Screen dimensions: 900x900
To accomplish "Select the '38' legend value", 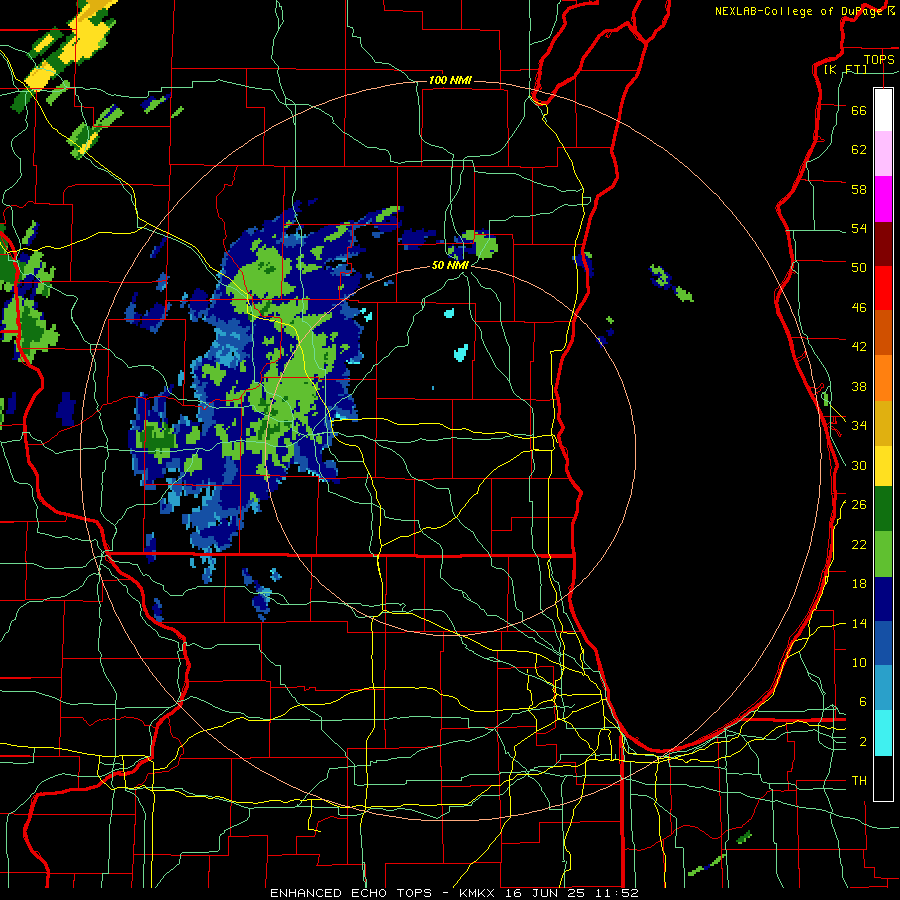I will 859,386.
